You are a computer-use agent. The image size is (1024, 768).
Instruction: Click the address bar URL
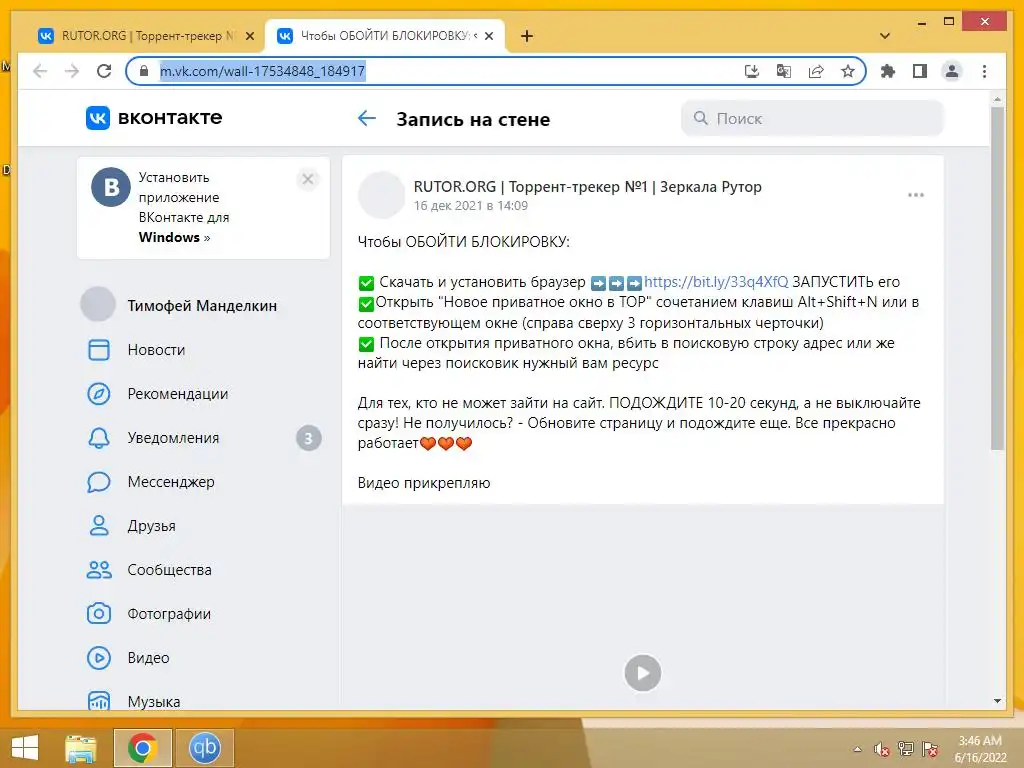(x=263, y=71)
